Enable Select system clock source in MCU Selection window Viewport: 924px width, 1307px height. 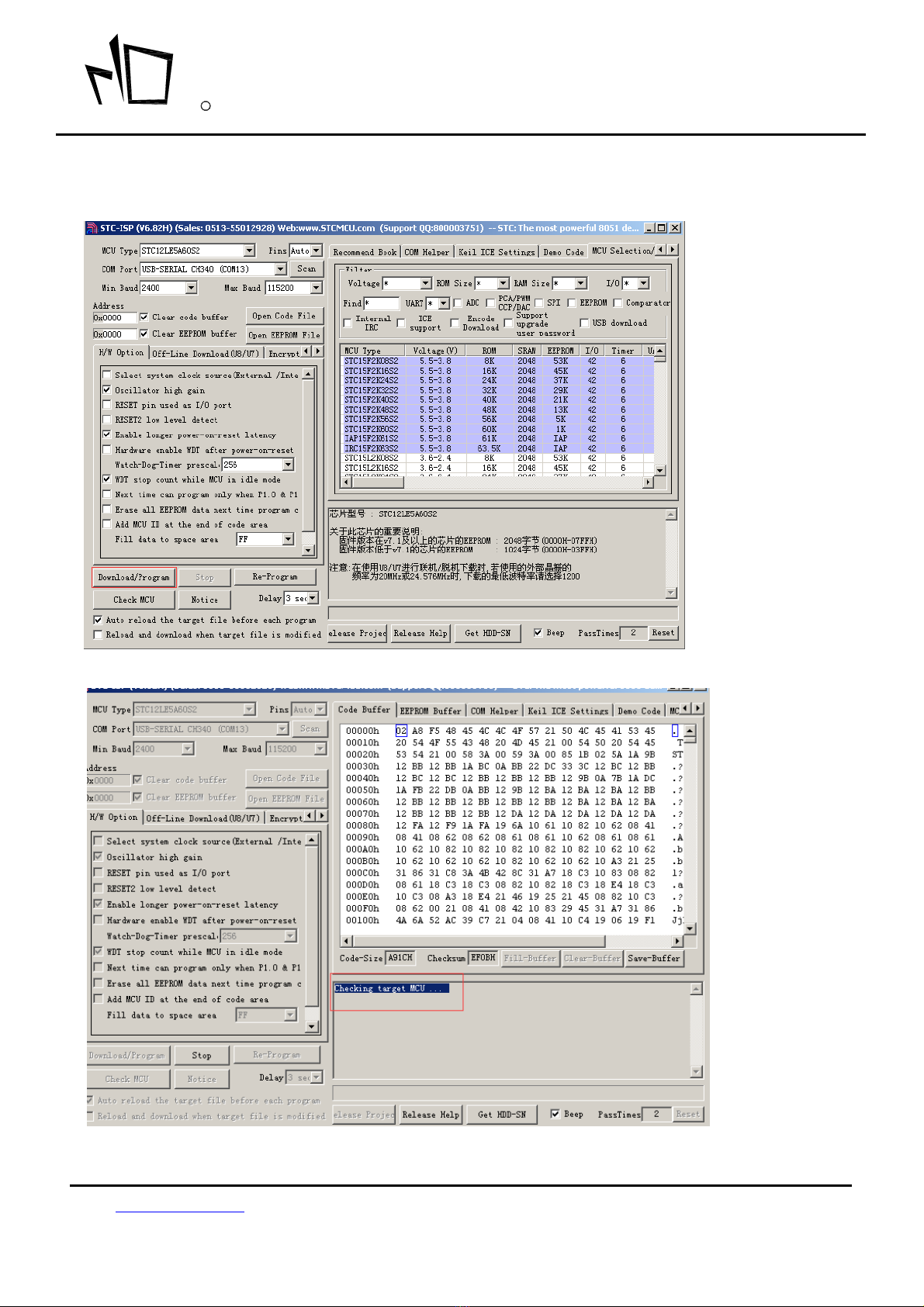point(107,375)
